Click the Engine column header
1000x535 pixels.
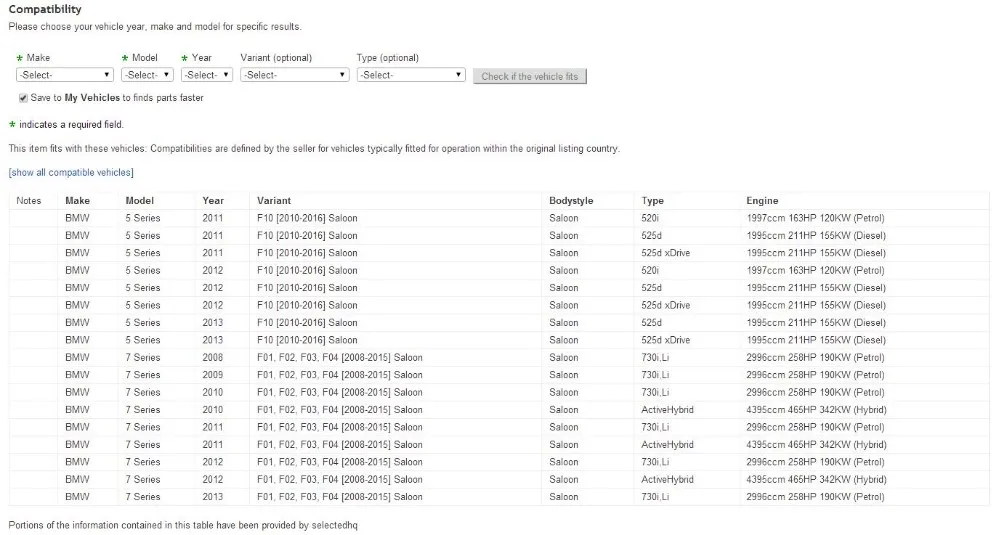click(762, 201)
